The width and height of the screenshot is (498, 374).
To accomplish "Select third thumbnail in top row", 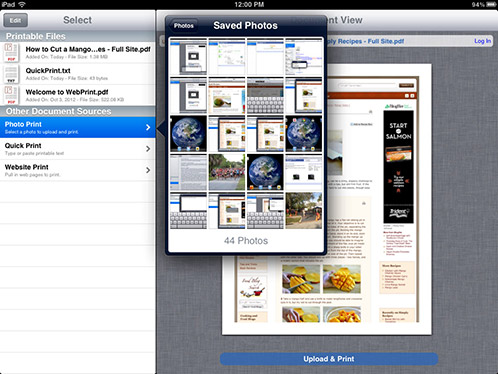I will pos(265,56).
